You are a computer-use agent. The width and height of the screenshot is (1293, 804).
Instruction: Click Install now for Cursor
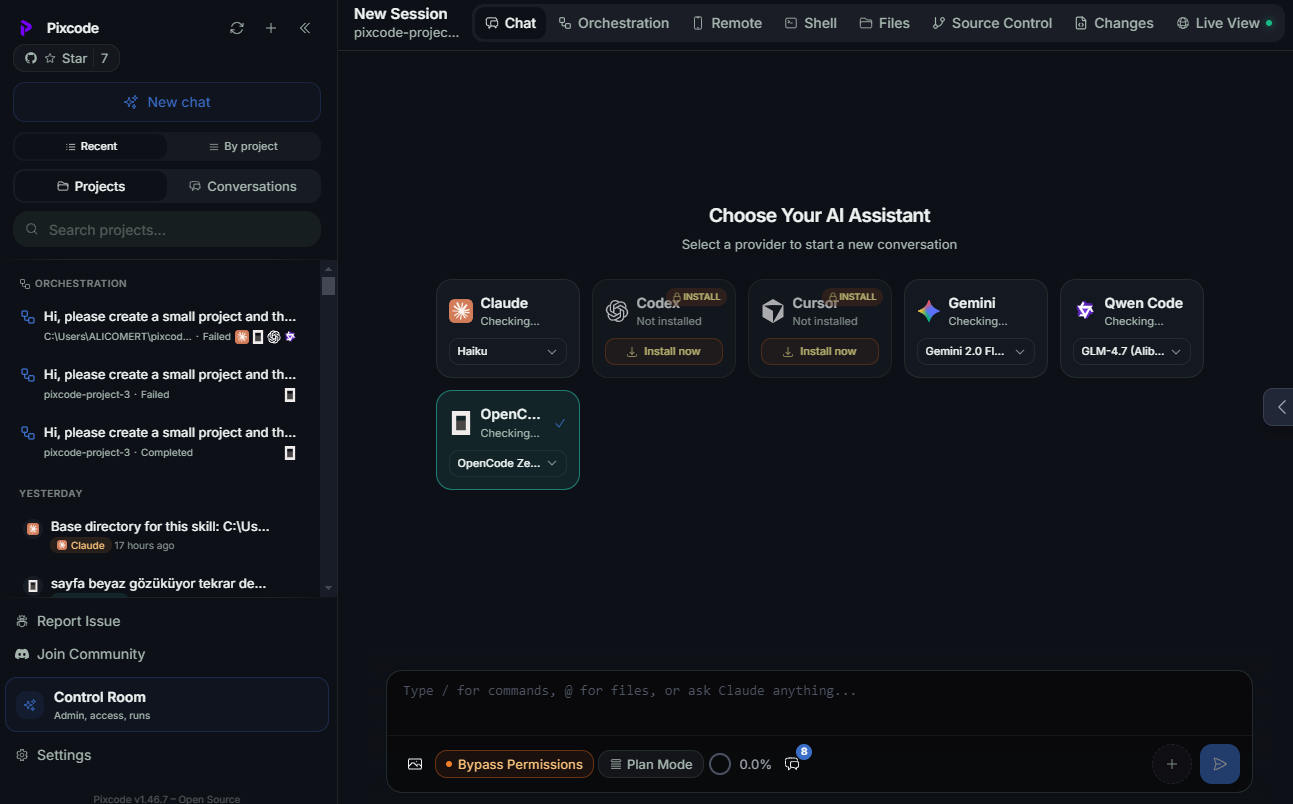(x=820, y=352)
